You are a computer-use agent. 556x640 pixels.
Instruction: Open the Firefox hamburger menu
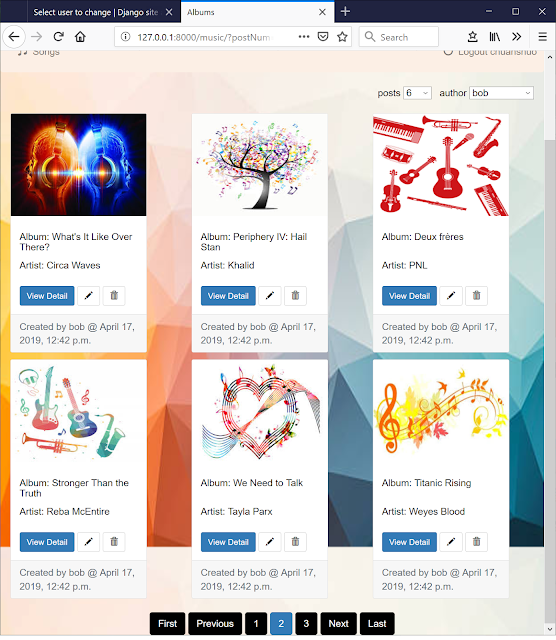click(542, 37)
